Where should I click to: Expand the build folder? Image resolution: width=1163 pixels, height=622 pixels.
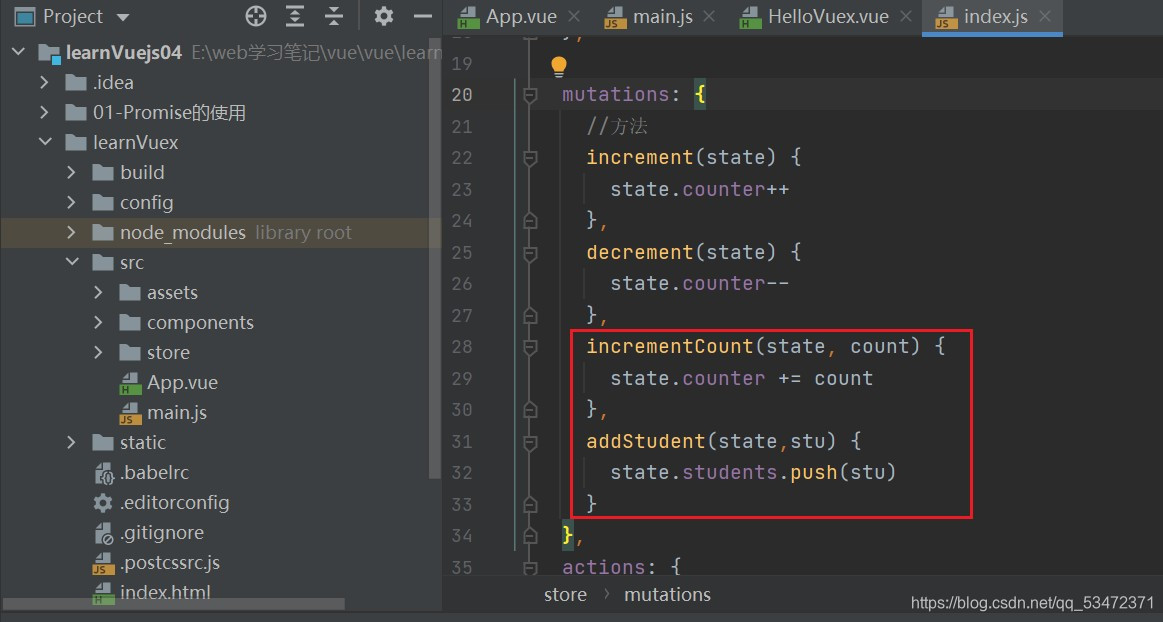(71, 172)
